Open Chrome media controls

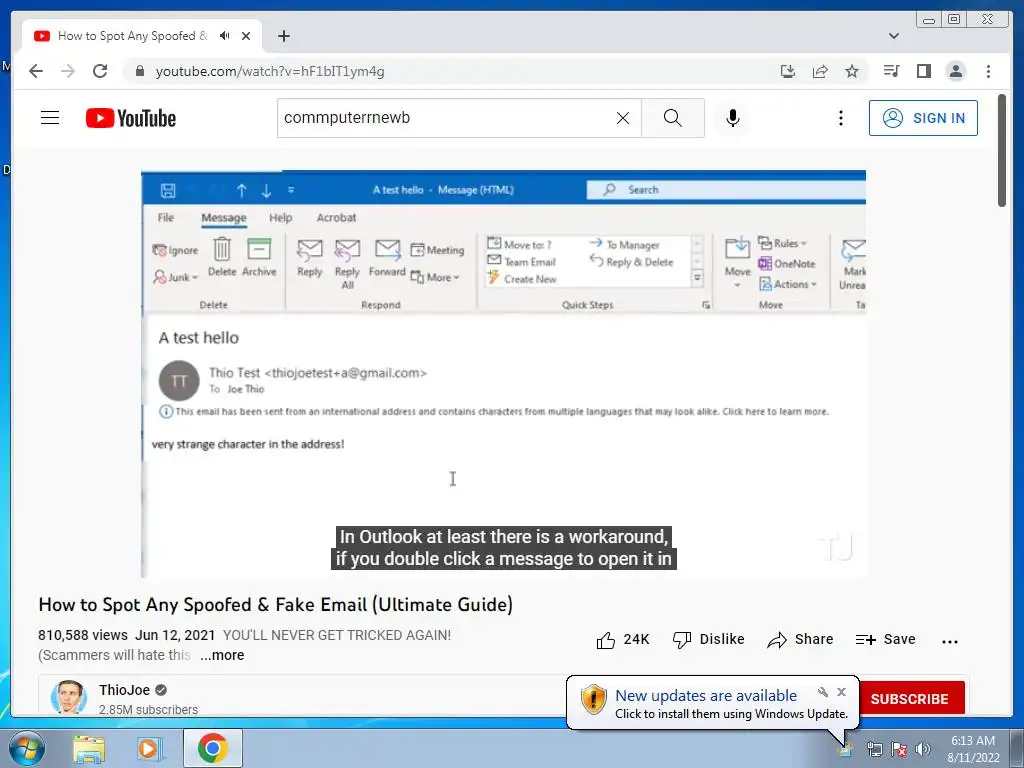tap(891, 71)
